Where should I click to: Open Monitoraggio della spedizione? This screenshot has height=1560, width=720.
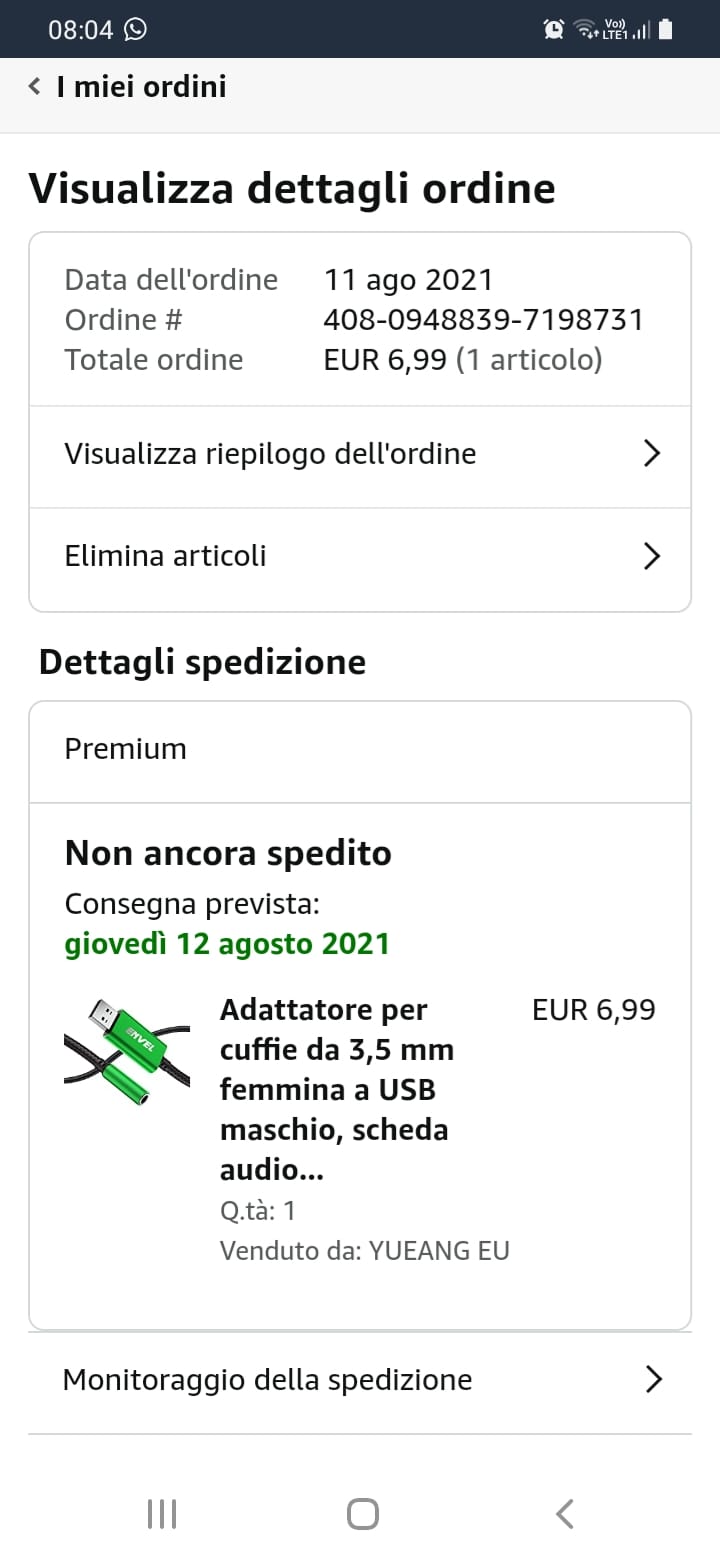(360, 1381)
